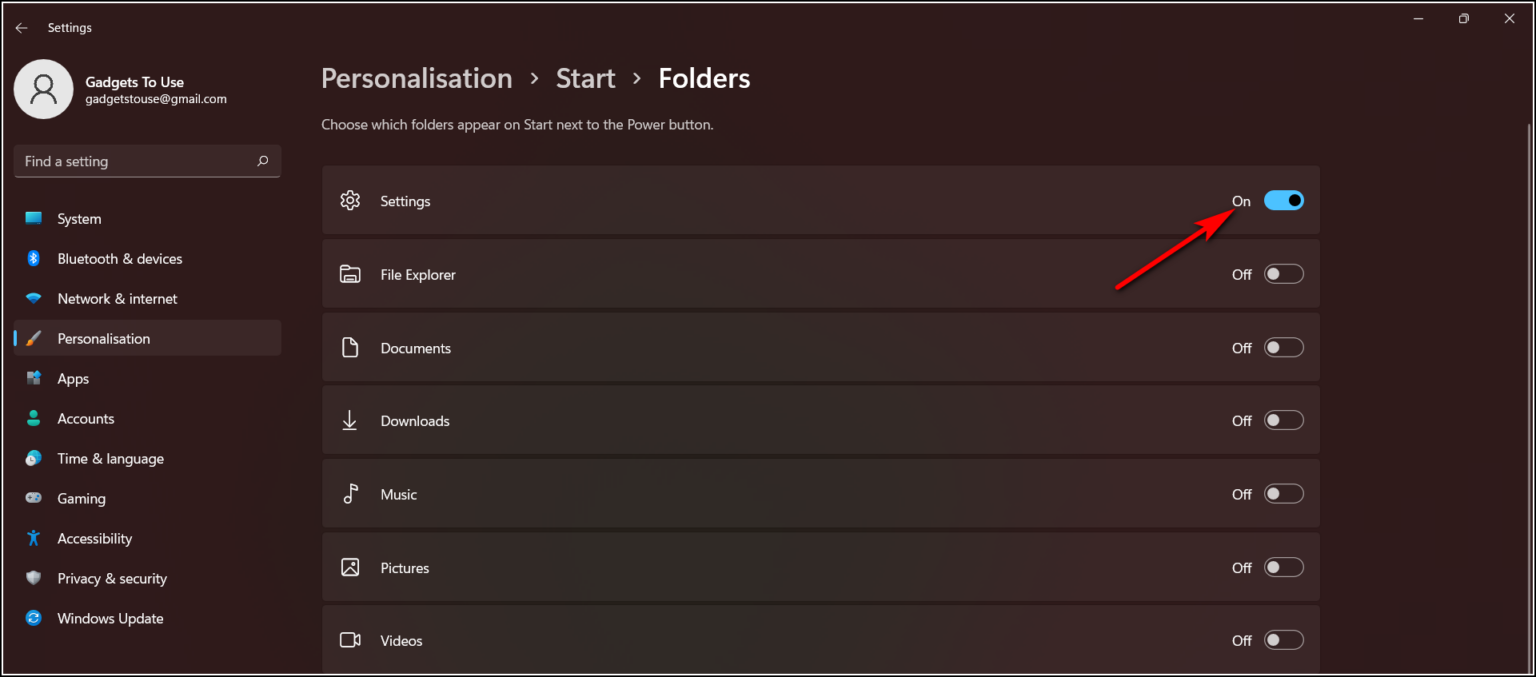Click the music note icon beside Music

(x=350, y=493)
